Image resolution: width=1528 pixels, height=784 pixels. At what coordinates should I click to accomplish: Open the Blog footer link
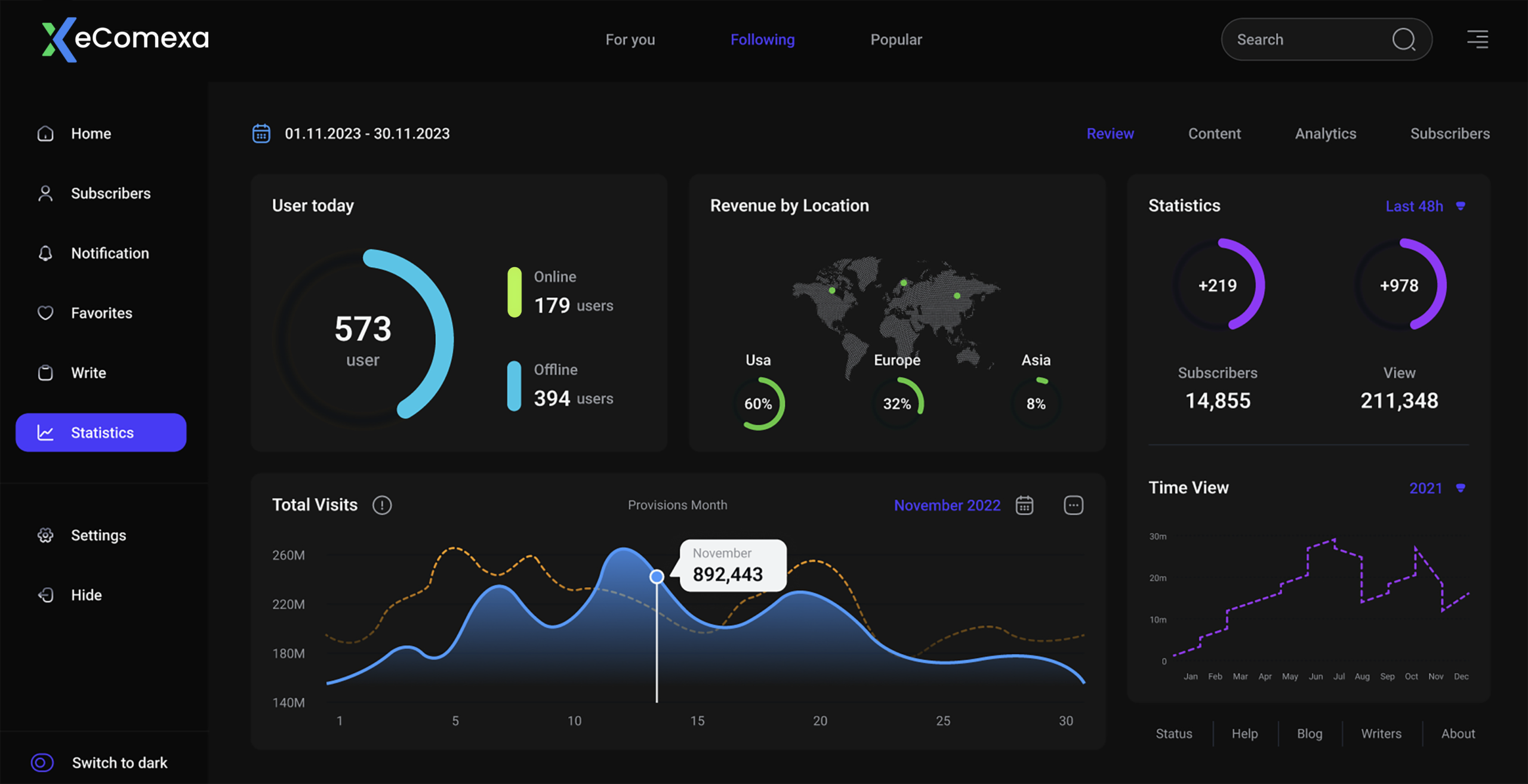[x=1310, y=733]
